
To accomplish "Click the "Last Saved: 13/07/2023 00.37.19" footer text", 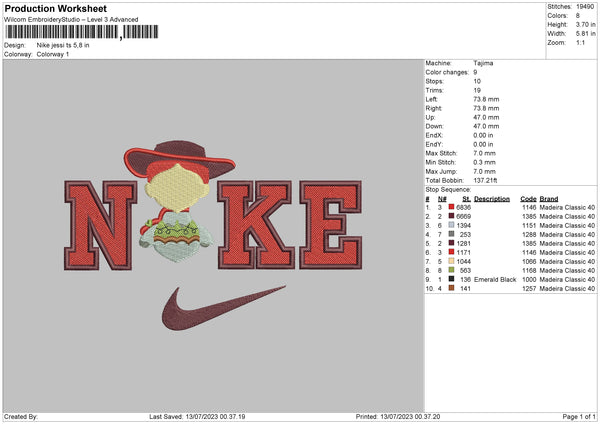I will point(197,416).
